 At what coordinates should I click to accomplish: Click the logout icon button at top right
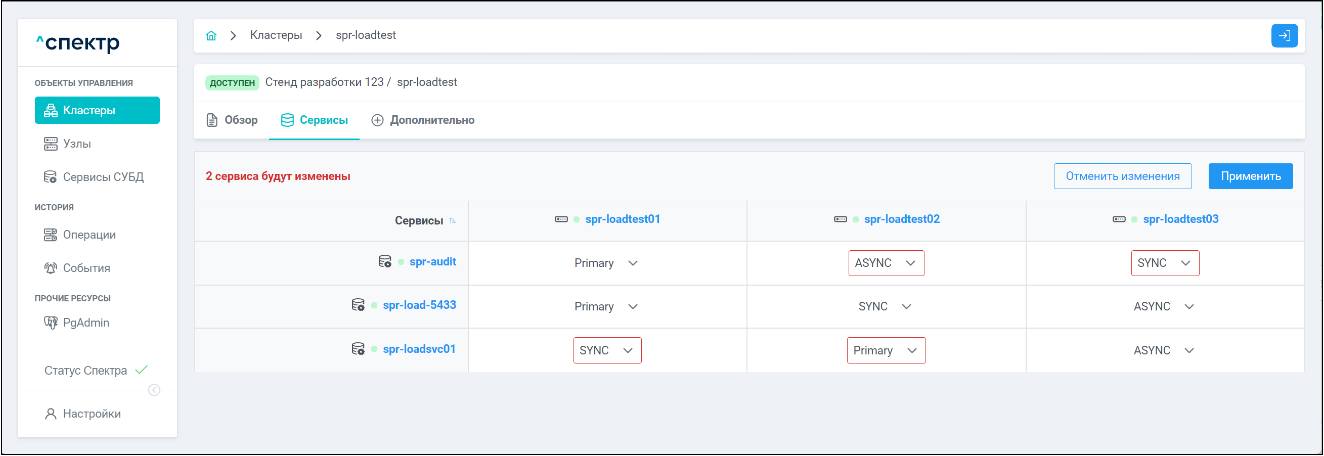click(1284, 36)
